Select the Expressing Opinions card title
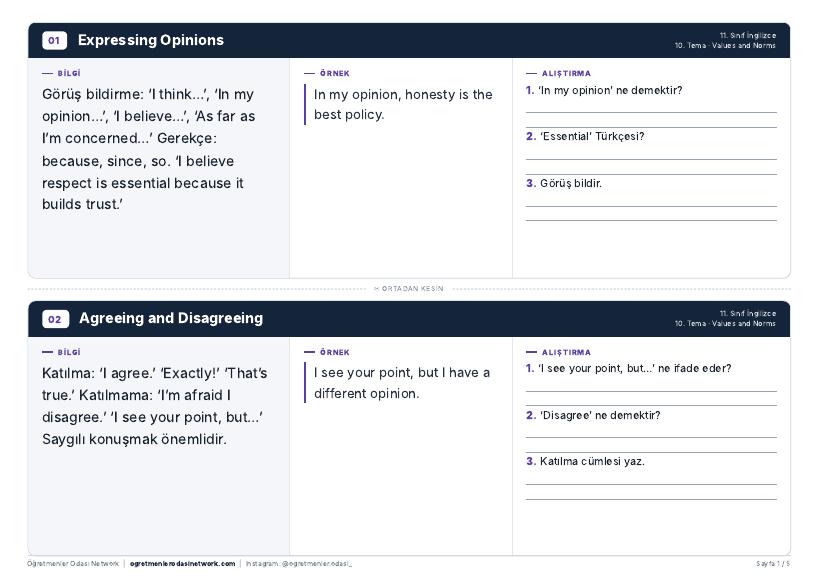 (x=151, y=40)
